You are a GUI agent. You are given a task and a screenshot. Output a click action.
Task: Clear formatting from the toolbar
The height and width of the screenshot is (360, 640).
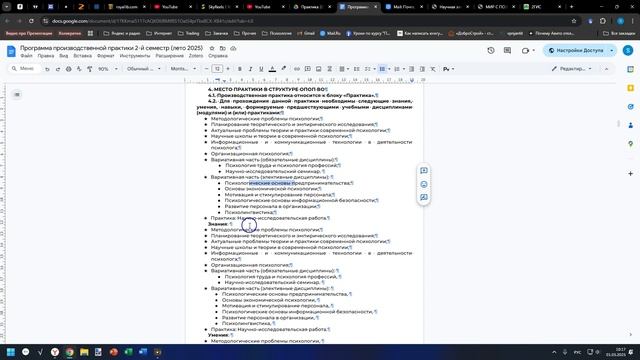(433, 69)
